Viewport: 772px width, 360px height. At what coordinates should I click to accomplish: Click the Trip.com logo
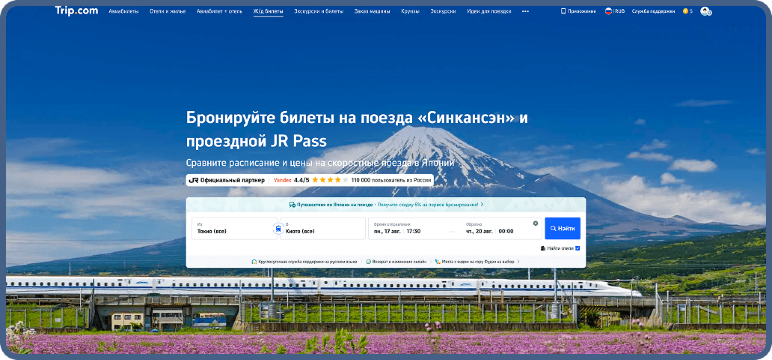click(x=76, y=11)
